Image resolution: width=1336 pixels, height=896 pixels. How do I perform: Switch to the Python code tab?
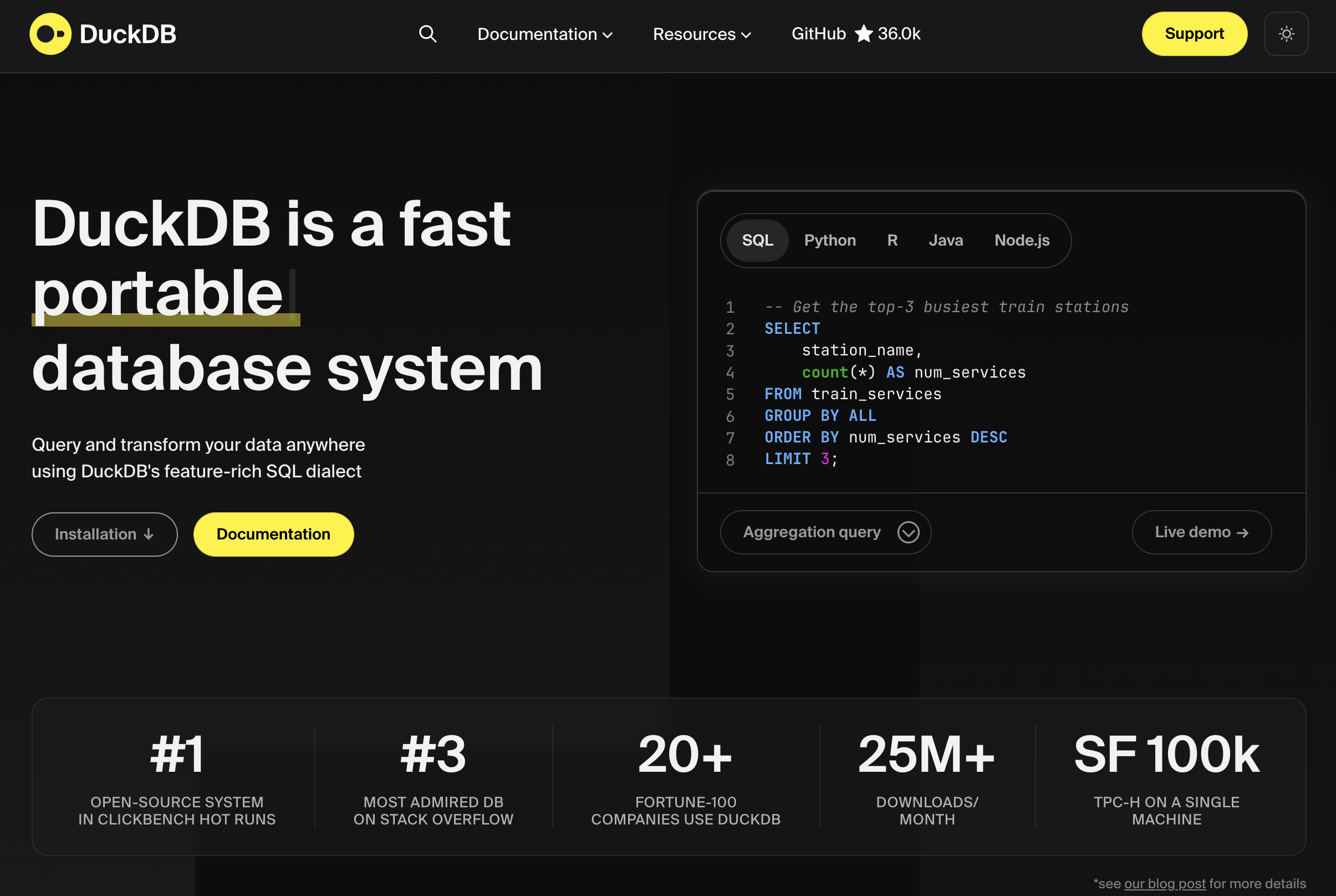(x=829, y=240)
